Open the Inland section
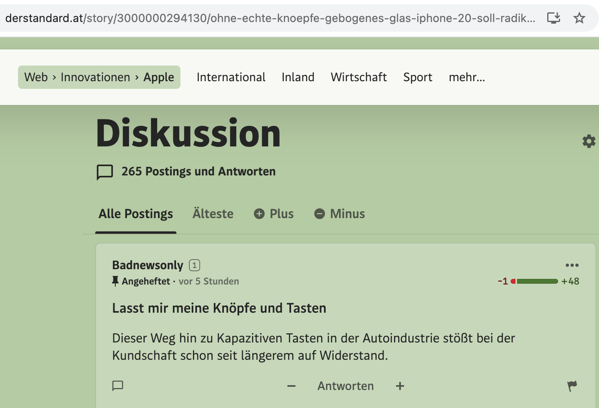The width and height of the screenshot is (599, 408). [x=298, y=77]
